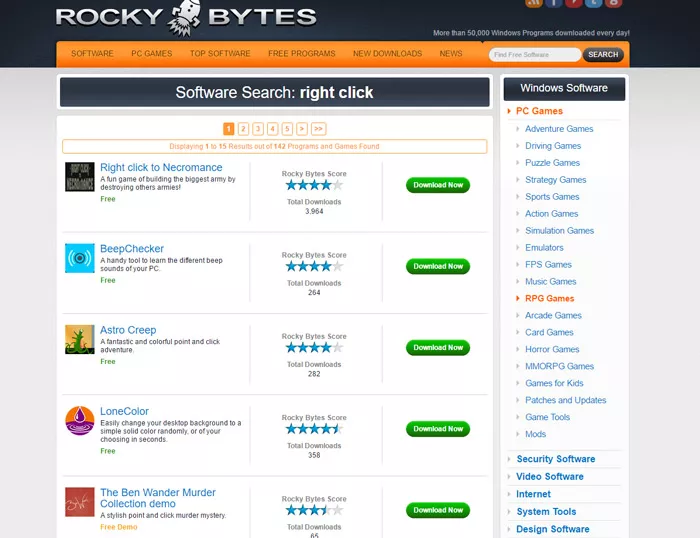The height and width of the screenshot is (538, 700).
Task: Download Astro Creep now
Action: (438, 347)
